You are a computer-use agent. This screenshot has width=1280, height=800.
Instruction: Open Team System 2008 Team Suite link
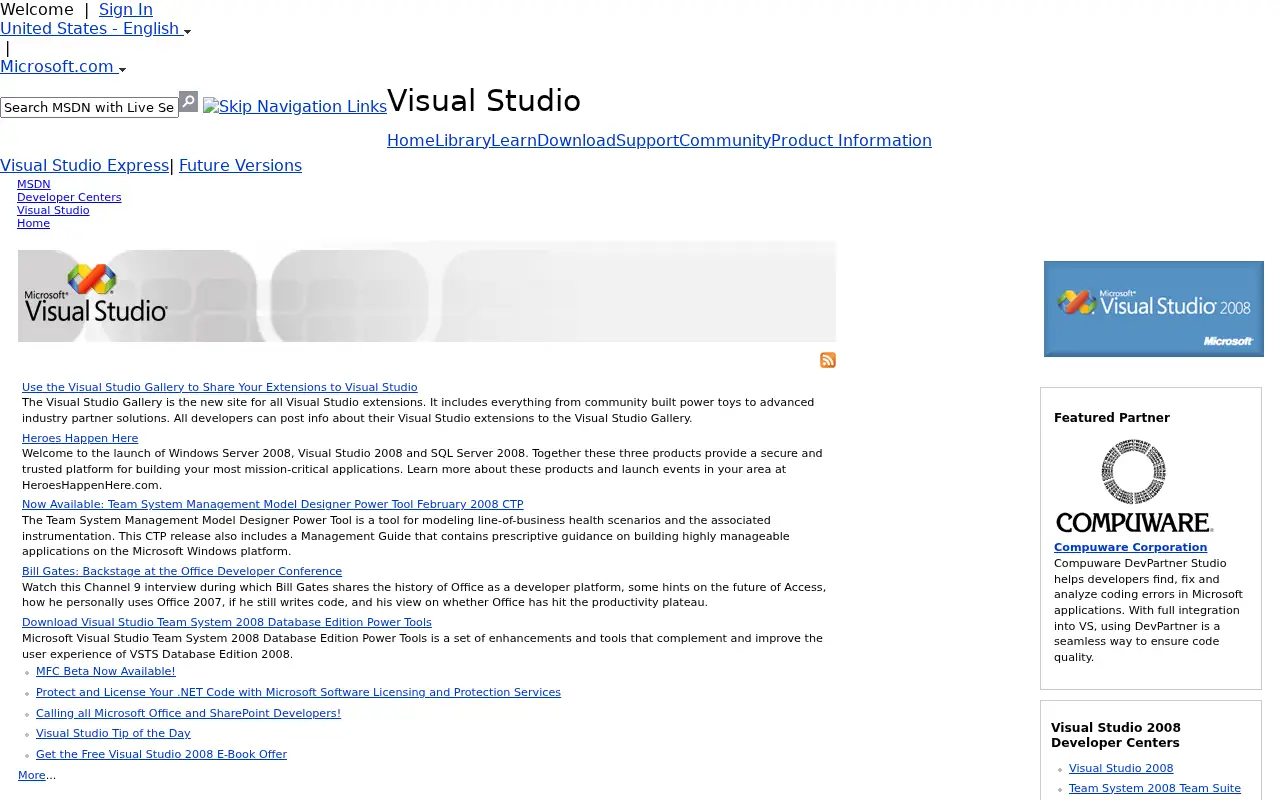click(x=1155, y=788)
